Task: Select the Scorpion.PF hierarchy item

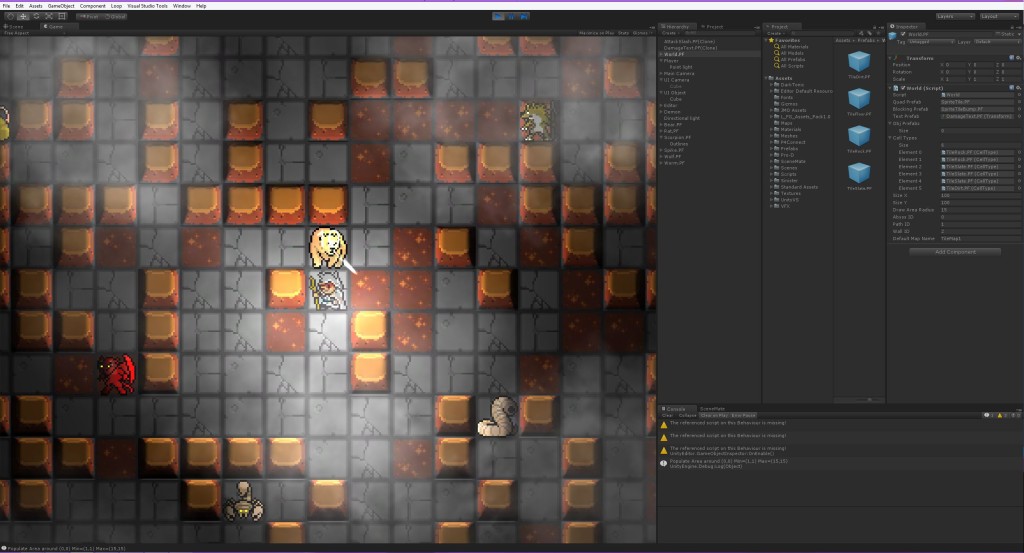Action: (x=678, y=138)
